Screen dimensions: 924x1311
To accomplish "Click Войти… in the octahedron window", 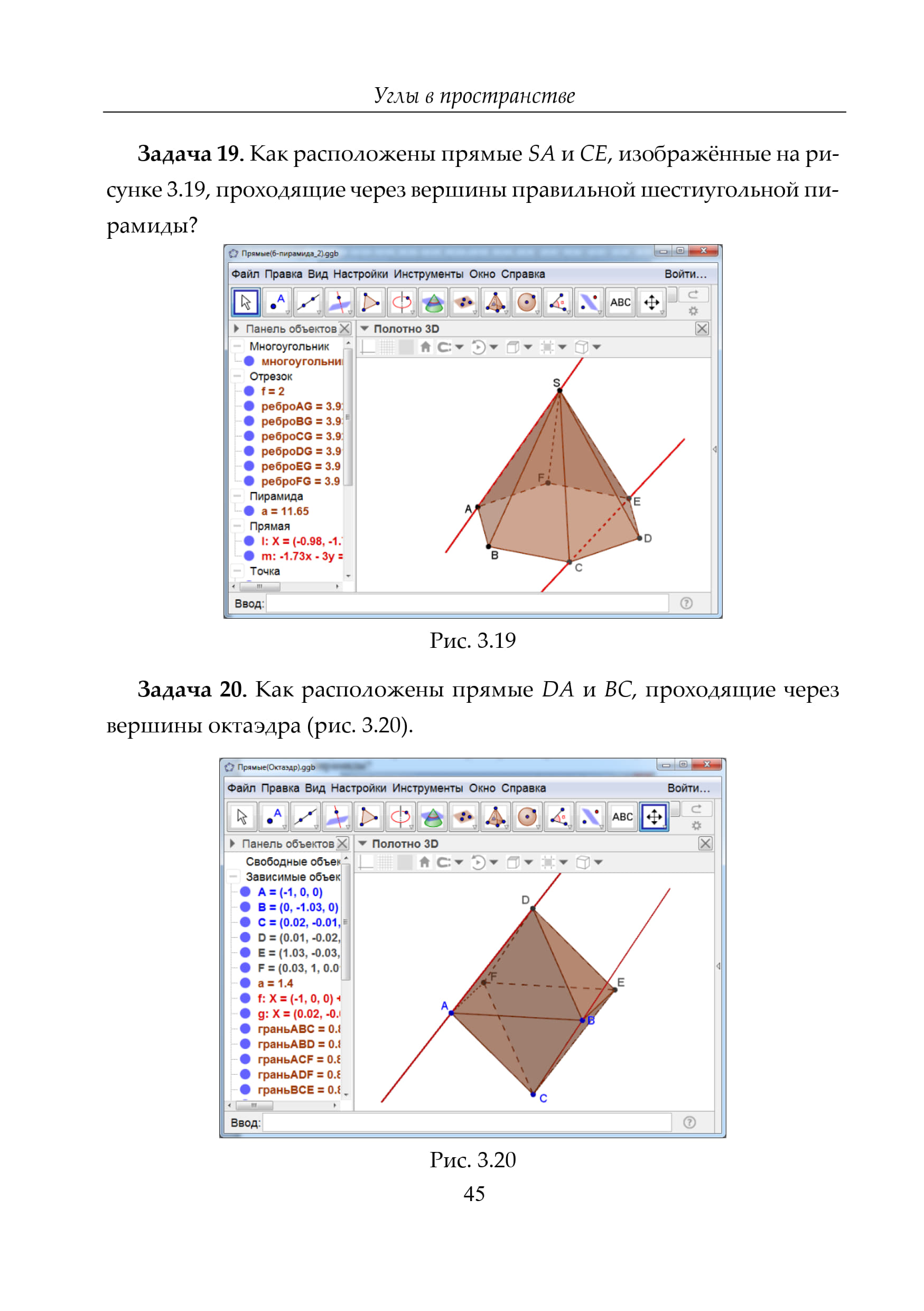I will [x=688, y=788].
